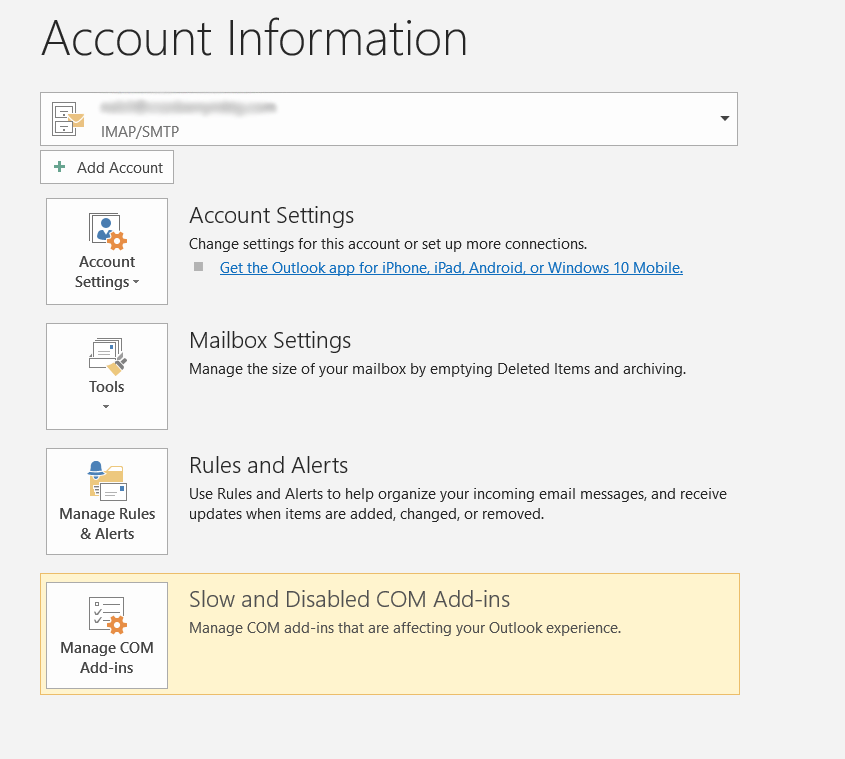
Task: Click the Rules and Alerts heading
Action: click(x=268, y=466)
